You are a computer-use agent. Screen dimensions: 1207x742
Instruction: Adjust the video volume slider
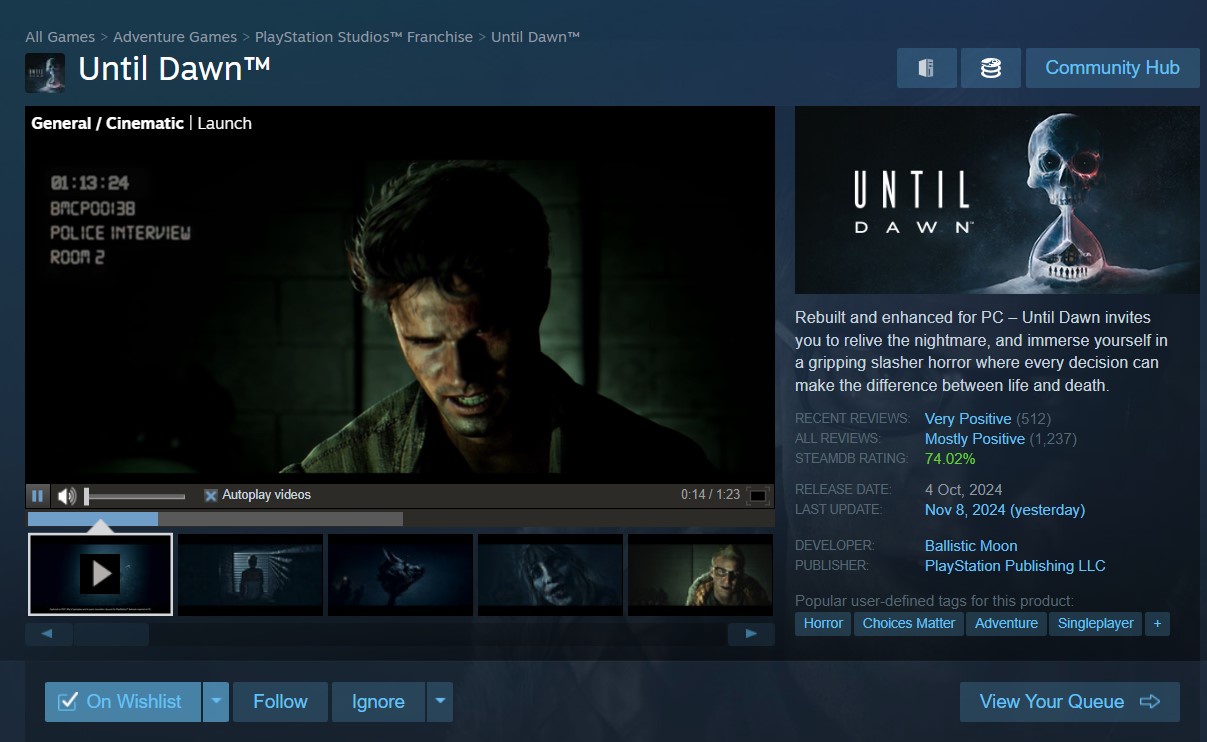tap(135, 496)
